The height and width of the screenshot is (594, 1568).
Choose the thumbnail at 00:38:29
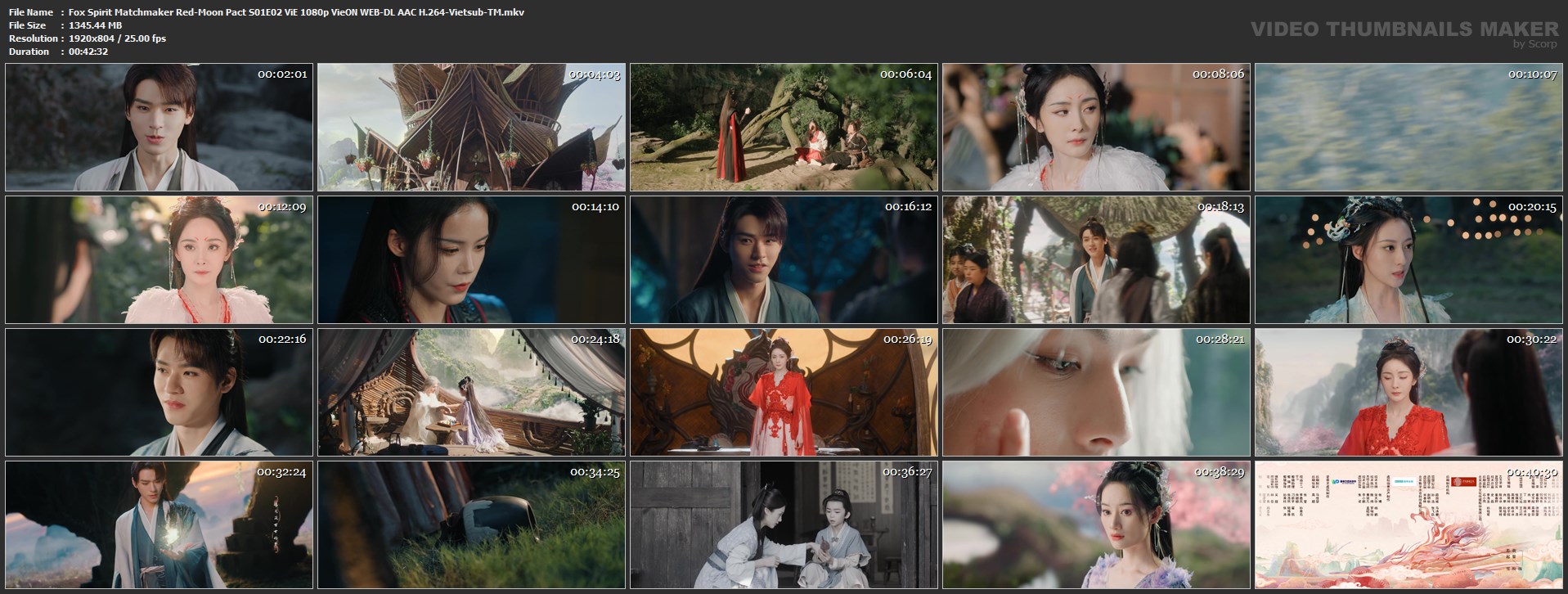point(1096,525)
